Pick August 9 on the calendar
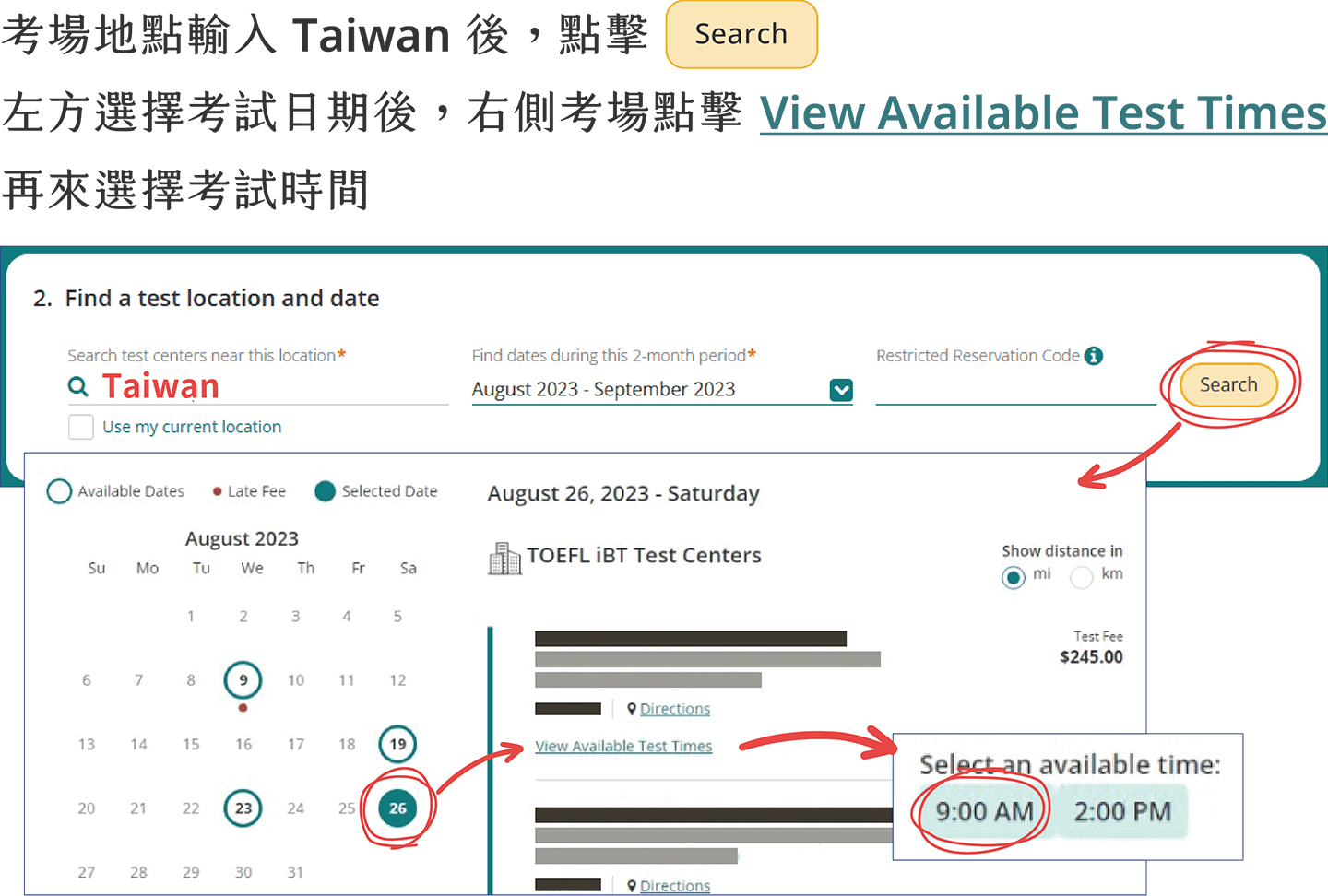The image size is (1328, 896). [x=243, y=680]
